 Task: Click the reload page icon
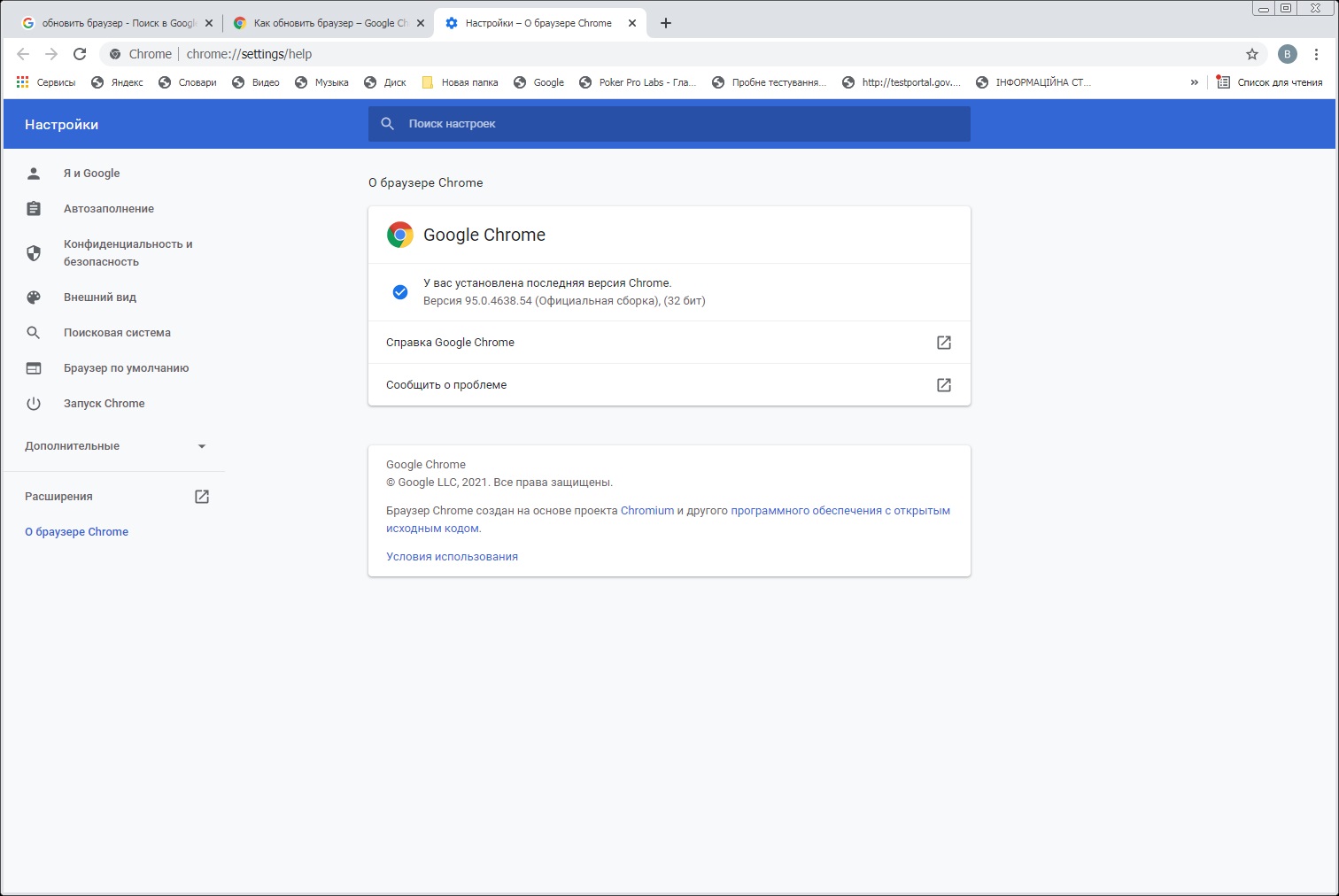pyautogui.click(x=80, y=54)
